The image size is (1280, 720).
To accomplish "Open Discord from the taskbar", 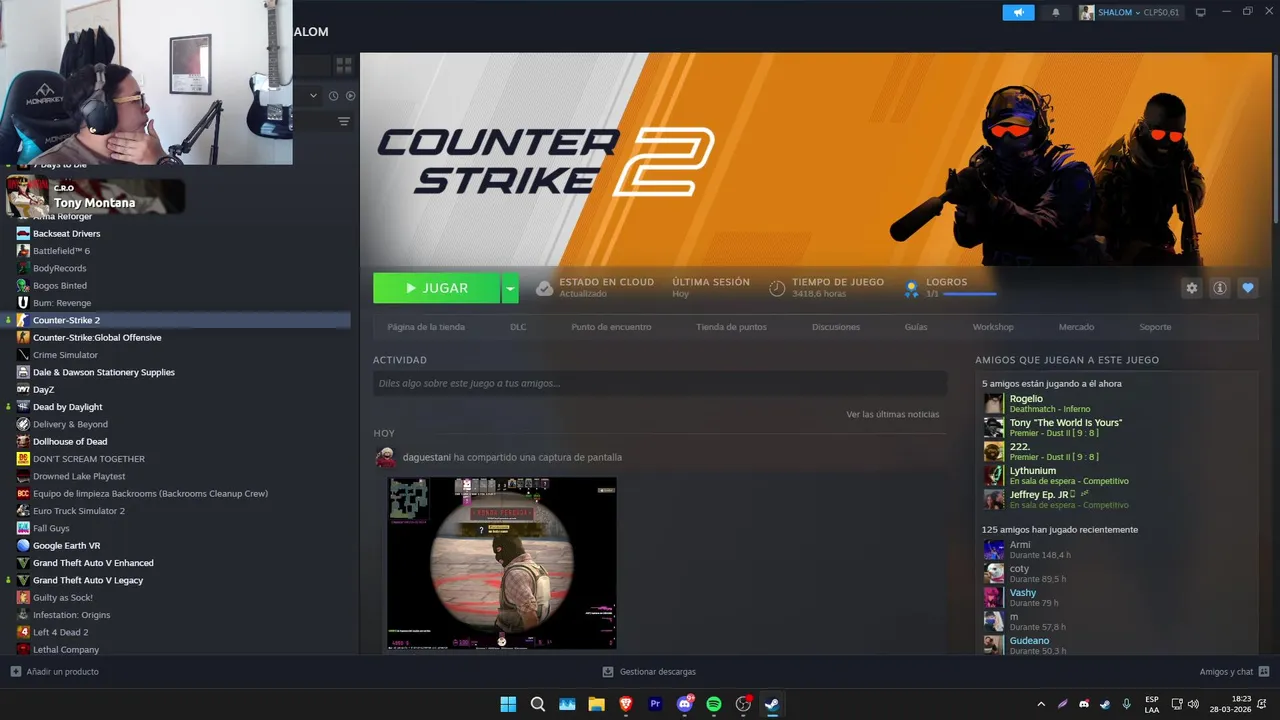I will 685,704.
